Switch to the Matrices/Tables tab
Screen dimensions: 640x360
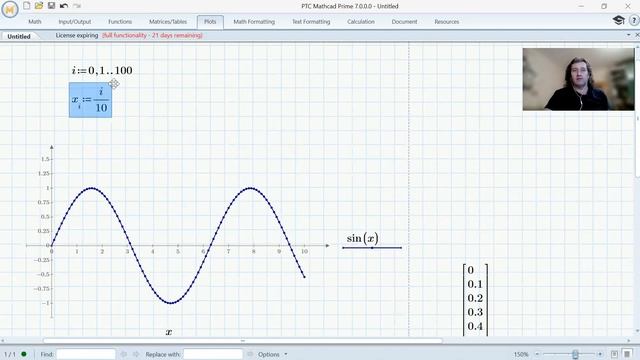tap(168, 22)
